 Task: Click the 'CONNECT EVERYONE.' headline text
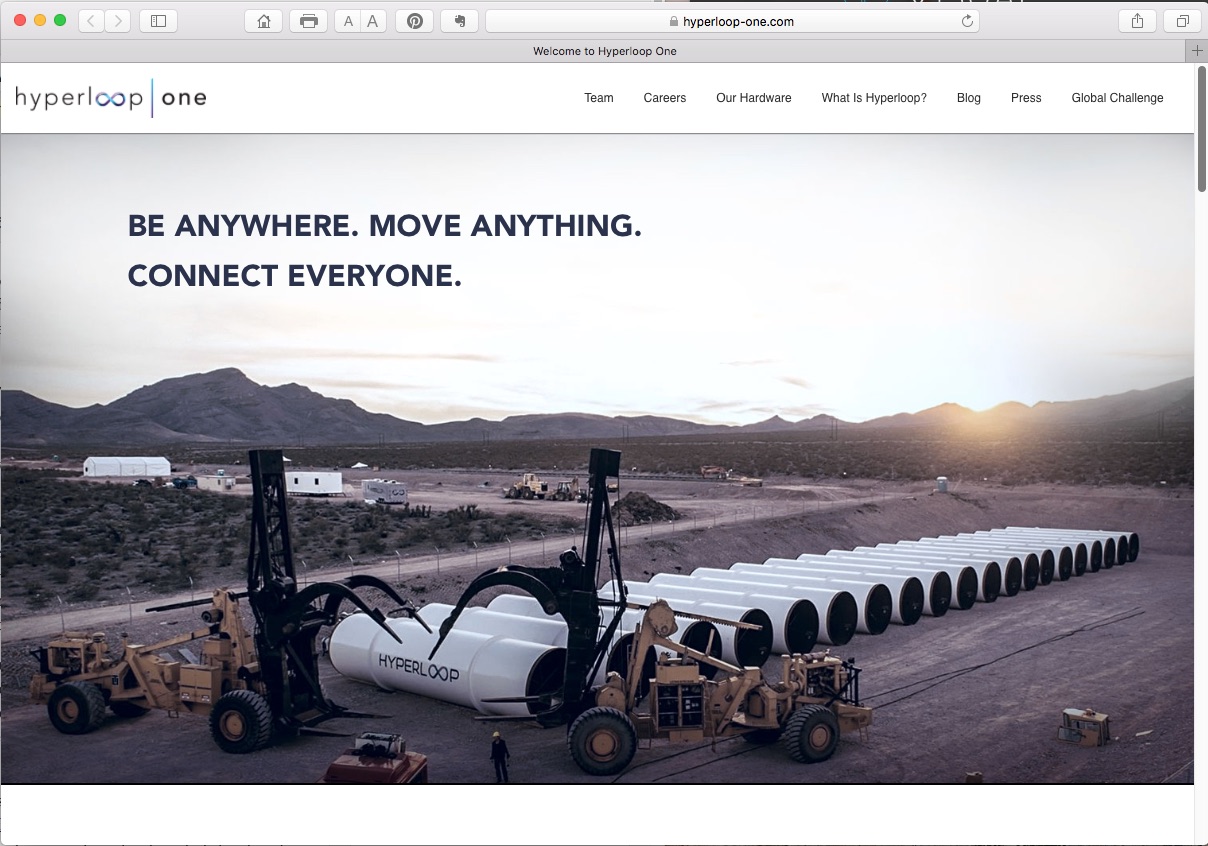click(295, 276)
